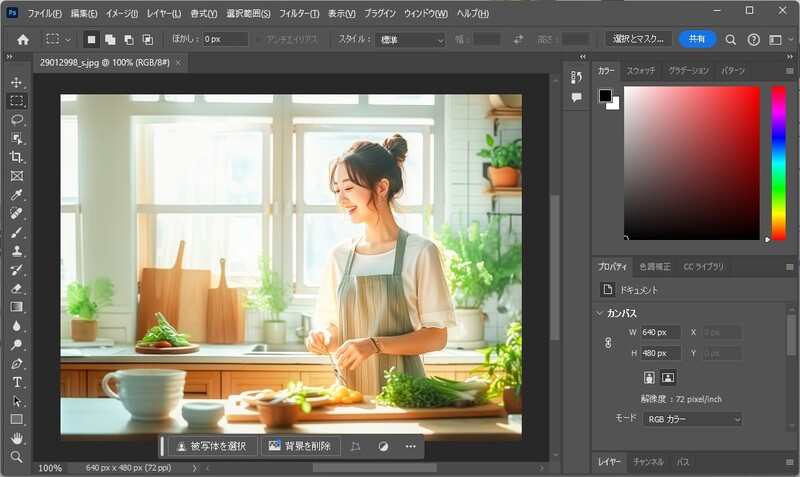Select the Hand tool
This screenshot has height=477, width=800.
pyautogui.click(x=16, y=438)
